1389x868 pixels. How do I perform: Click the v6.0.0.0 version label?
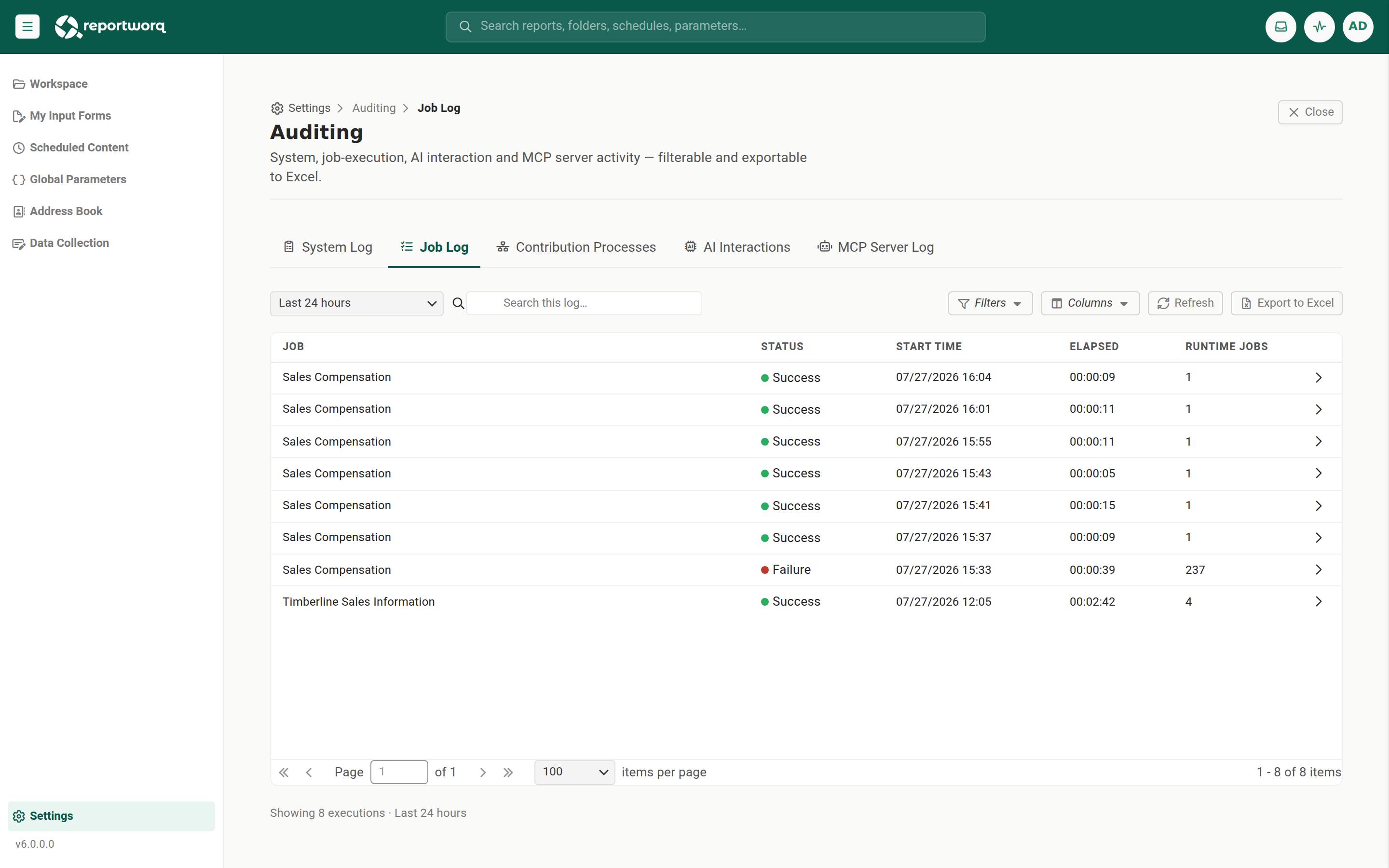[34, 844]
